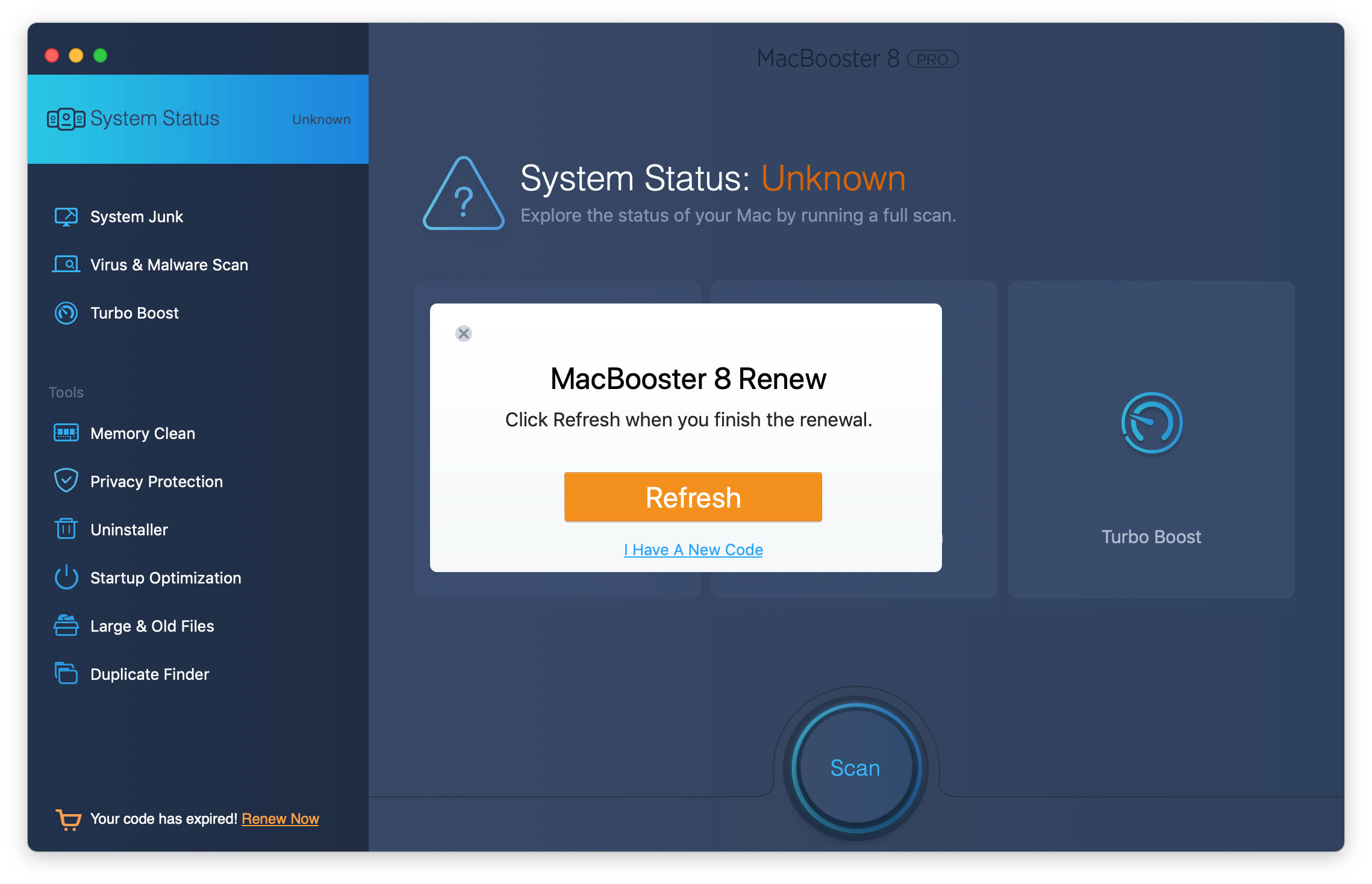The height and width of the screenshot is (884, 1372).
Task: Click the MacBooster 8 Renew dialog title
Action: click(688, 379)
